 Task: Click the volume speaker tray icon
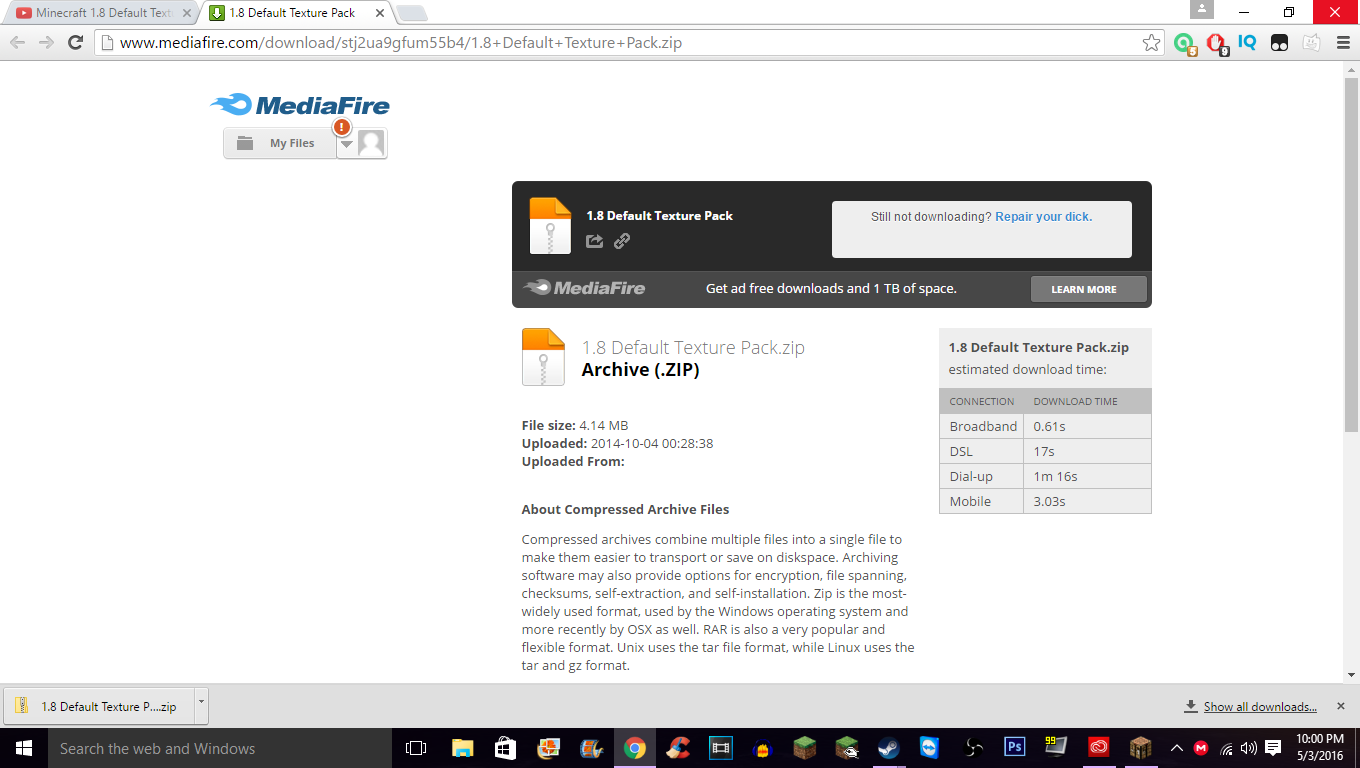coord(1249,748)
